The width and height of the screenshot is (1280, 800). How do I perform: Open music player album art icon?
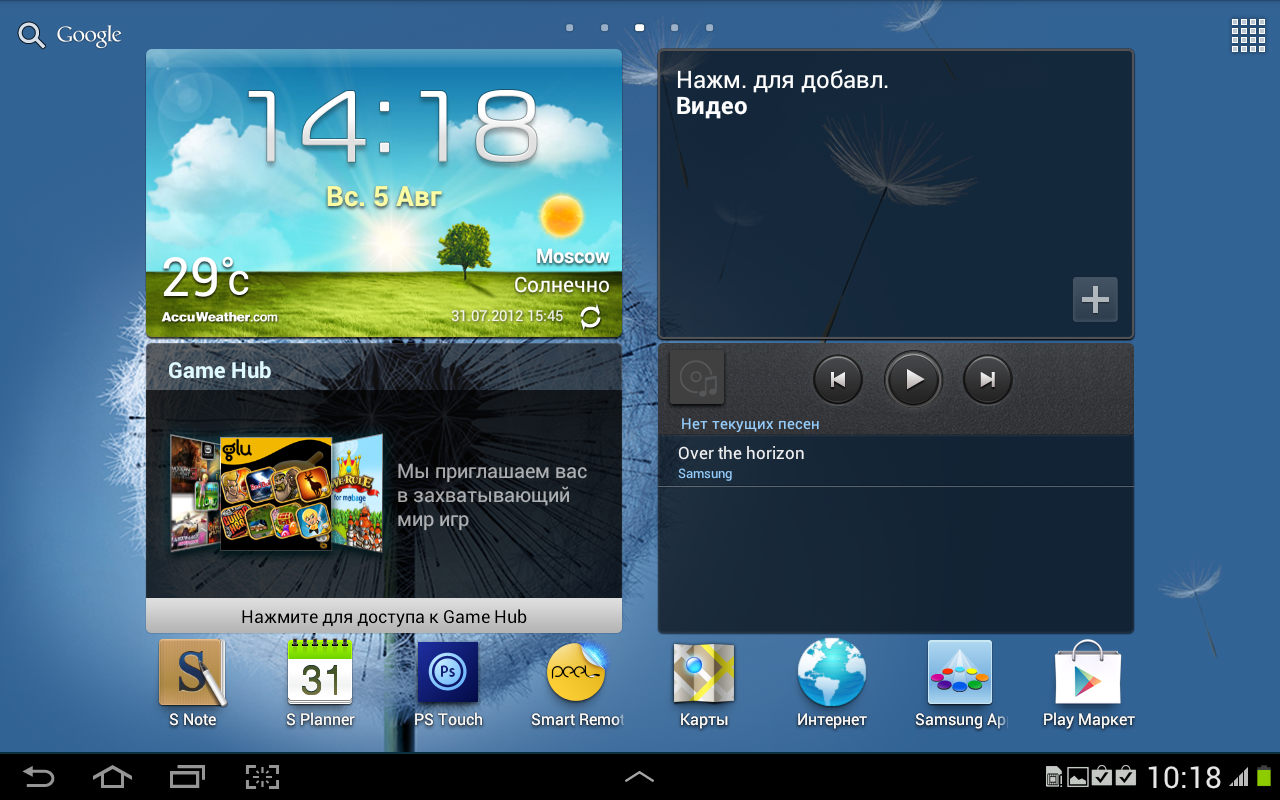[697, 378]
